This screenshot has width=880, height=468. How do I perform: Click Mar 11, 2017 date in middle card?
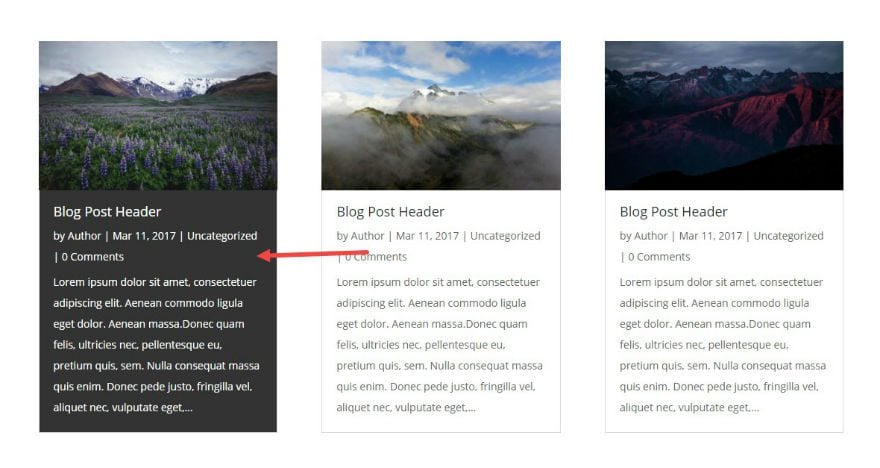[x=428, y=236]
